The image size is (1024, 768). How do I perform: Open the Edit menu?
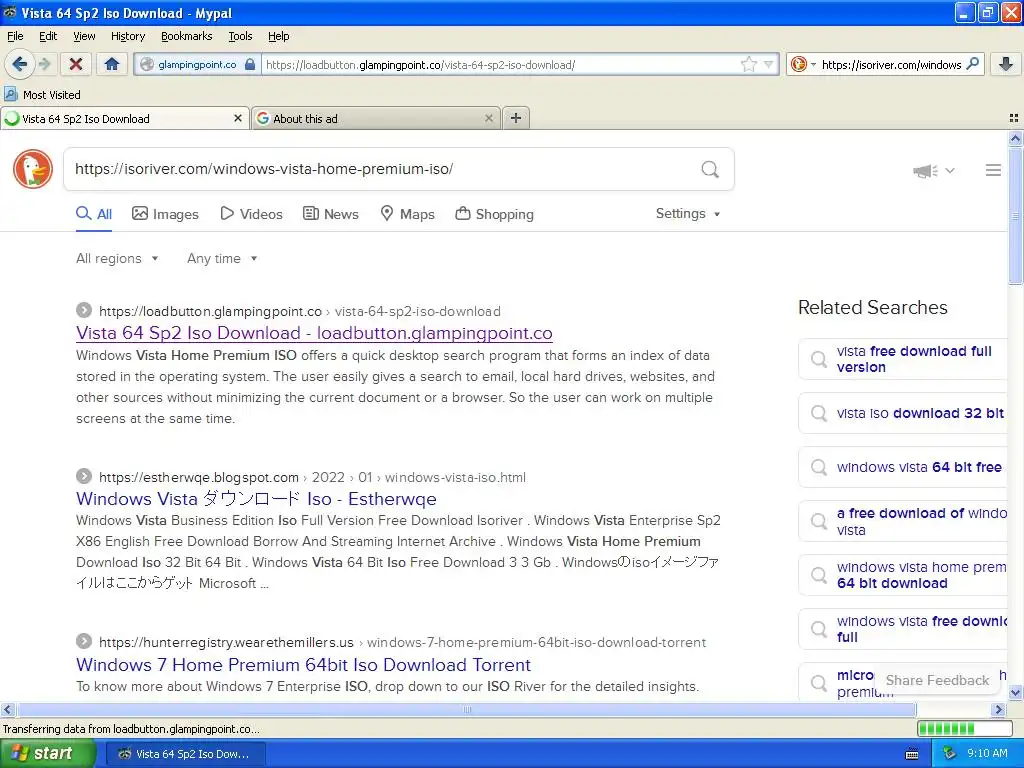(x=48, y=36)
